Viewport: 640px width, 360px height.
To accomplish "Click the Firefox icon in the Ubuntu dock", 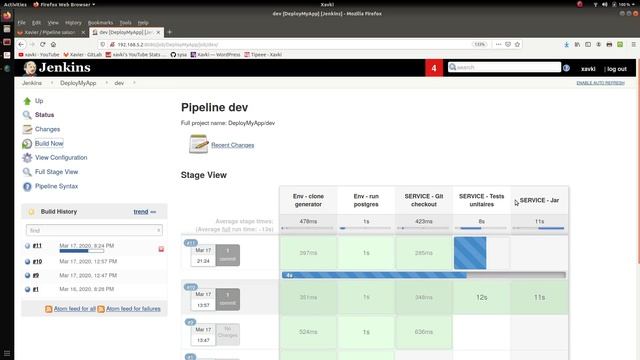I will pos(7,16).
